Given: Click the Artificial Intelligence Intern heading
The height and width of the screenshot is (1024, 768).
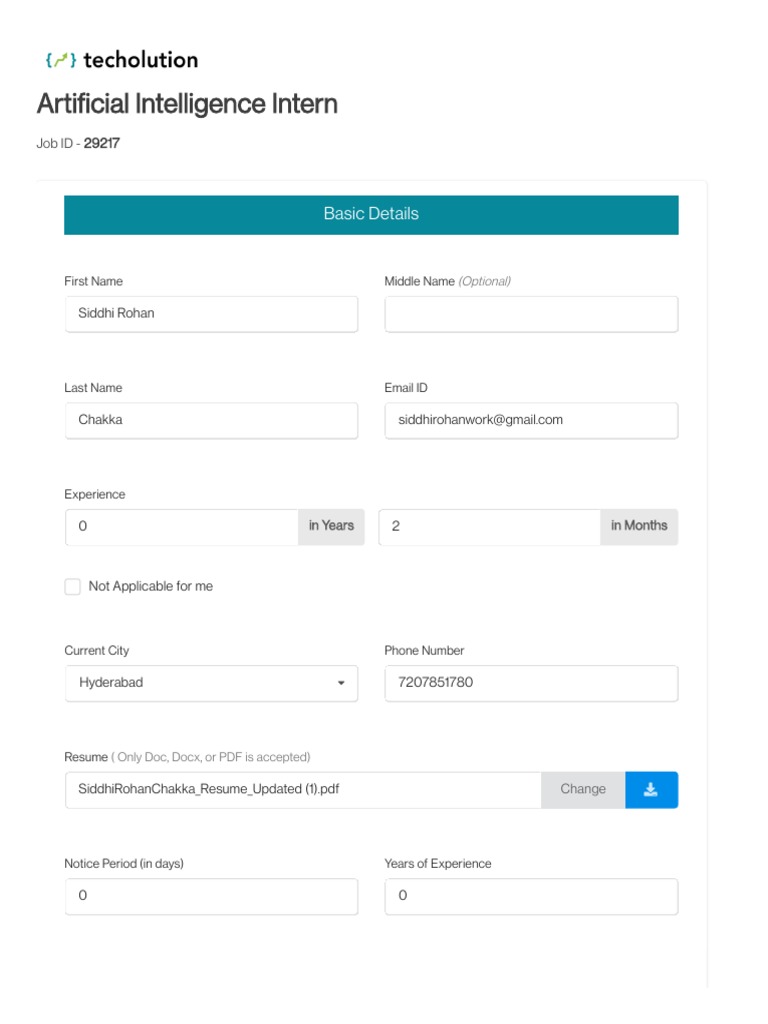Looking at the screenshot, I should 187,104.
